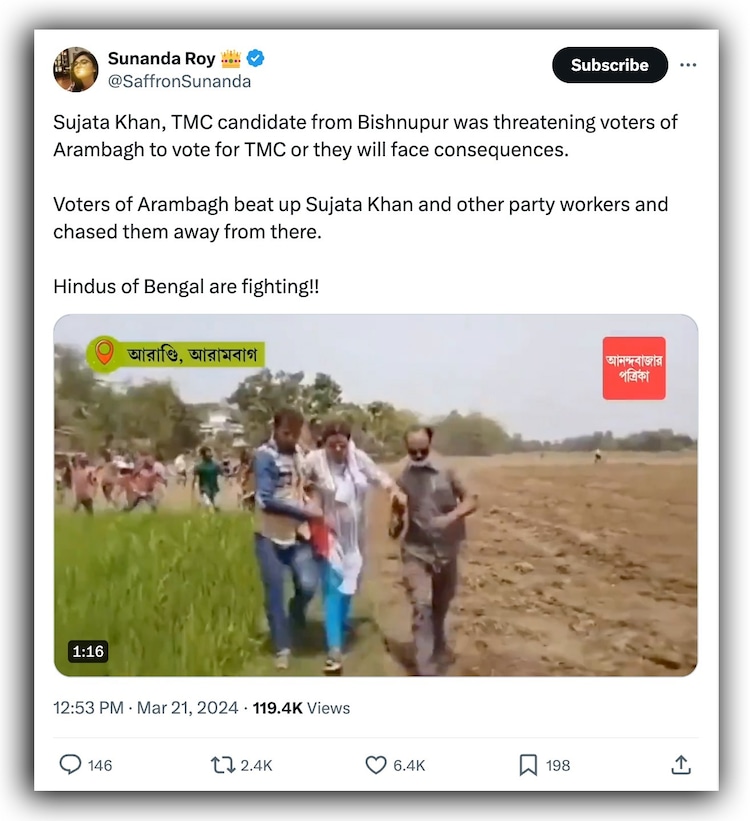Screen dimensions: 750x821
Task: Click the 1:16 video duration badge
Action: [x=88, y=651]
